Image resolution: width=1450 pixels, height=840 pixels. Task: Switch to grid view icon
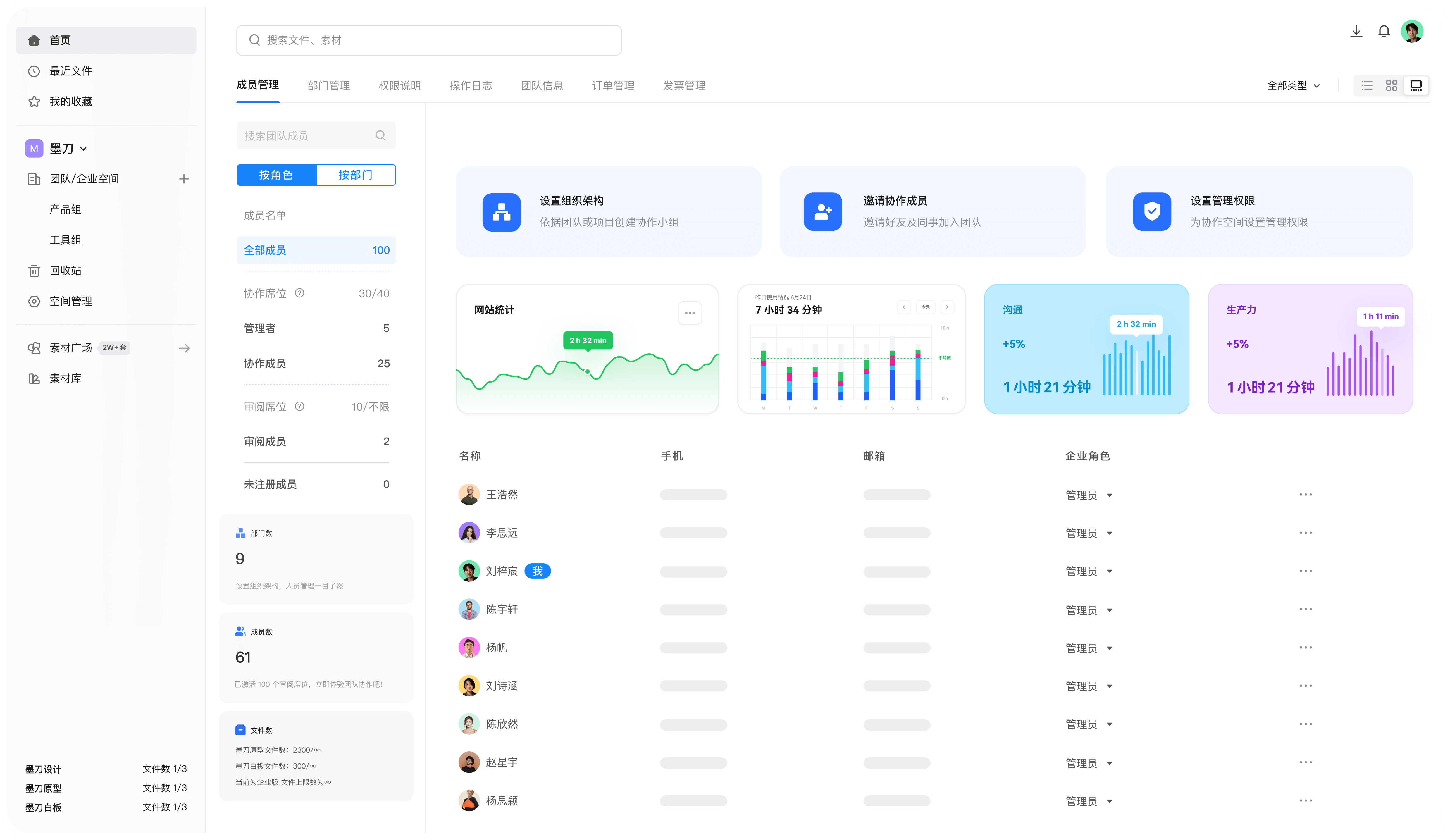[1391, 86]
